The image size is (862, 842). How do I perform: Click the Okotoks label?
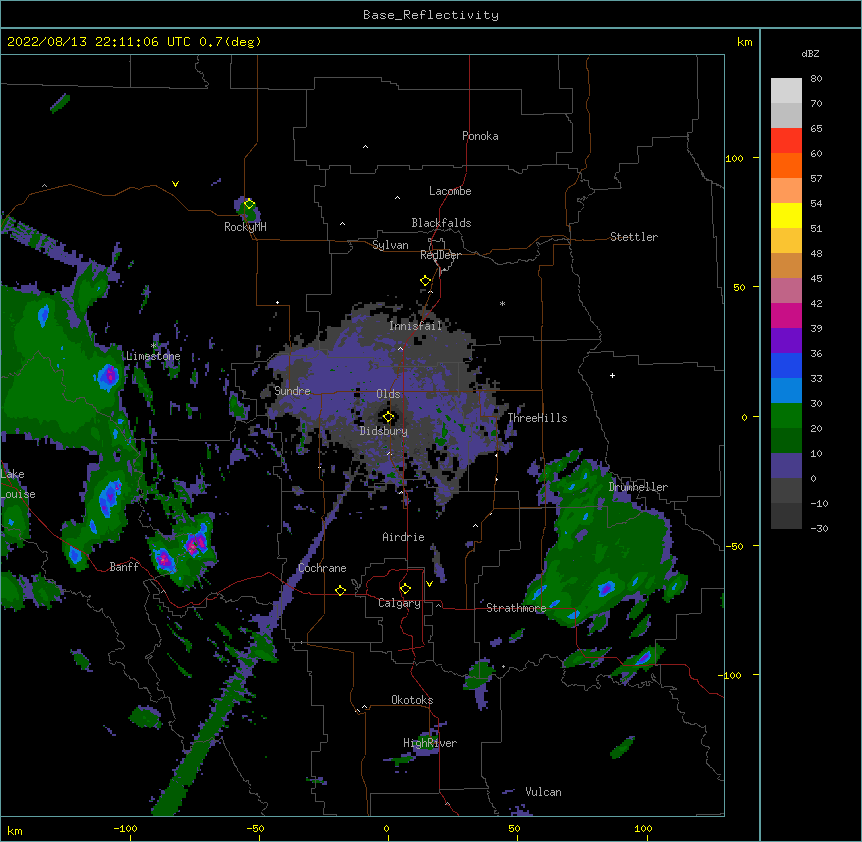point(412,700)
